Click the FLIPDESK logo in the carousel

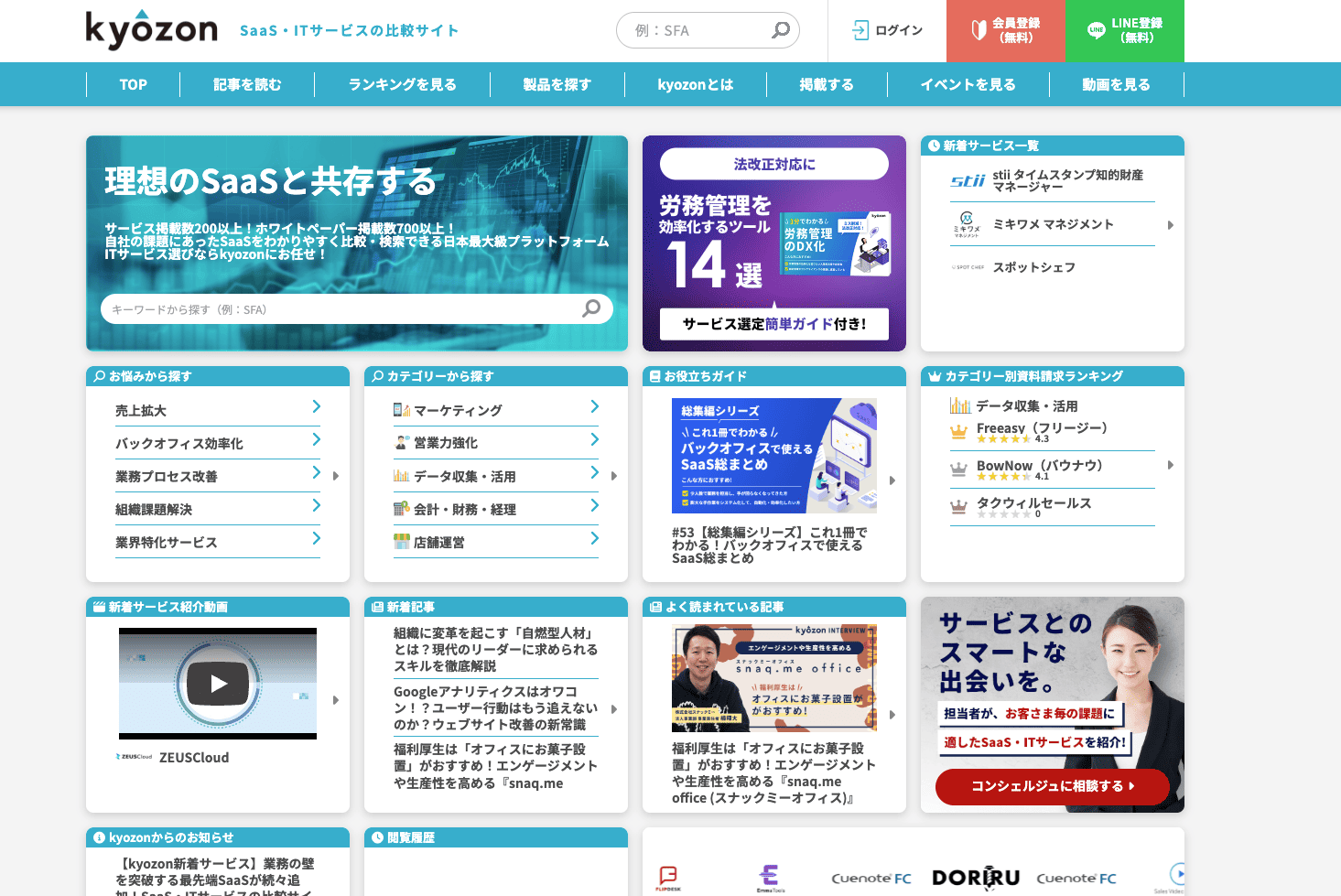(668, 879)
